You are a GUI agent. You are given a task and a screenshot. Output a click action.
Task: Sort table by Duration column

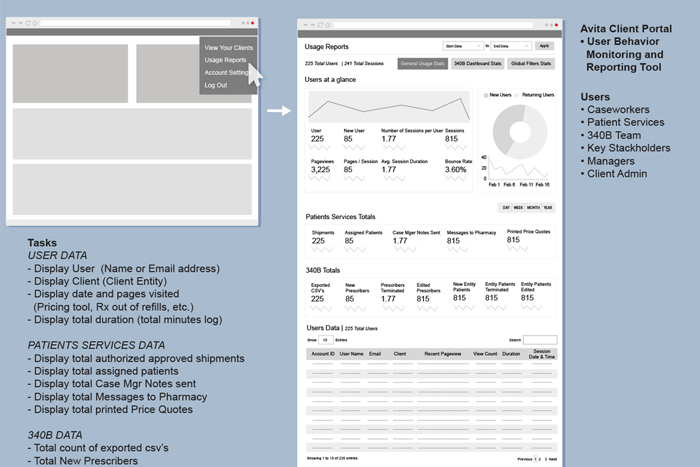tap(511, 354)
